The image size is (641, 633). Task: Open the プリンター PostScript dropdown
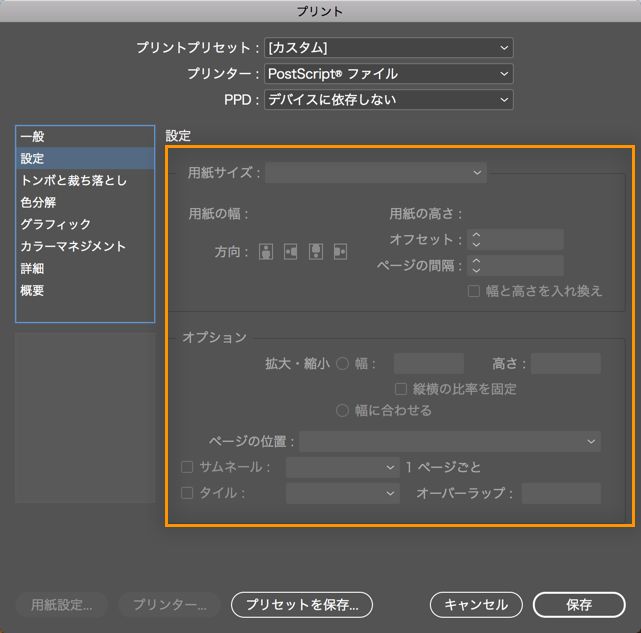[388, 74]
